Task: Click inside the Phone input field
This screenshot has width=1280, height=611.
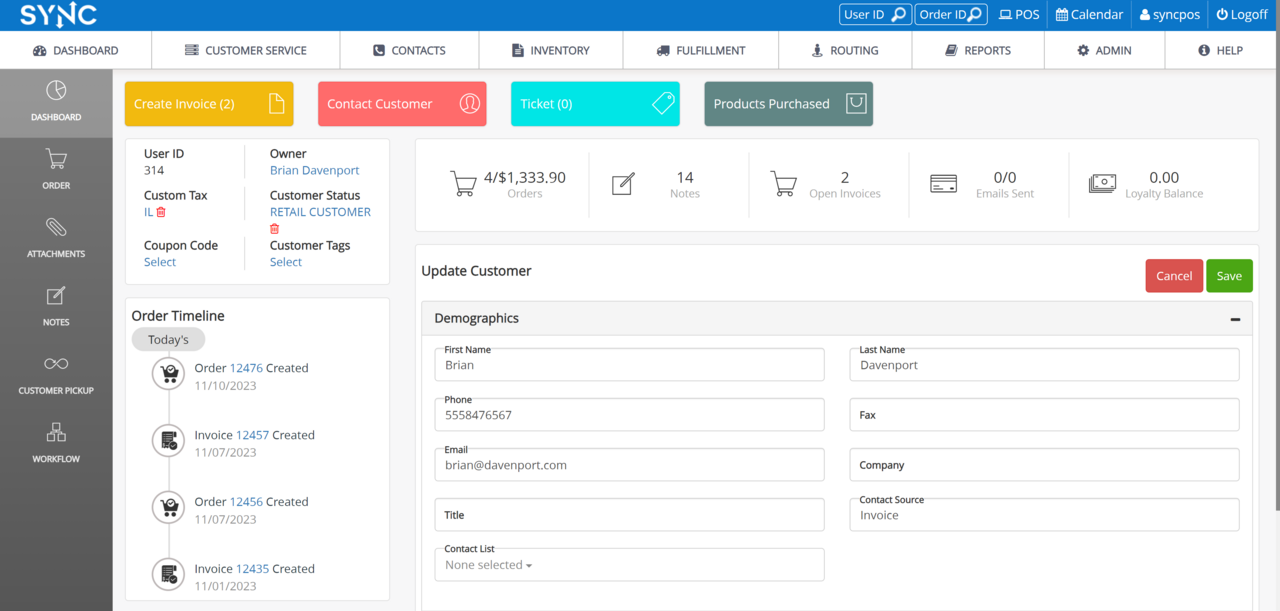Action: coord(629,414)
